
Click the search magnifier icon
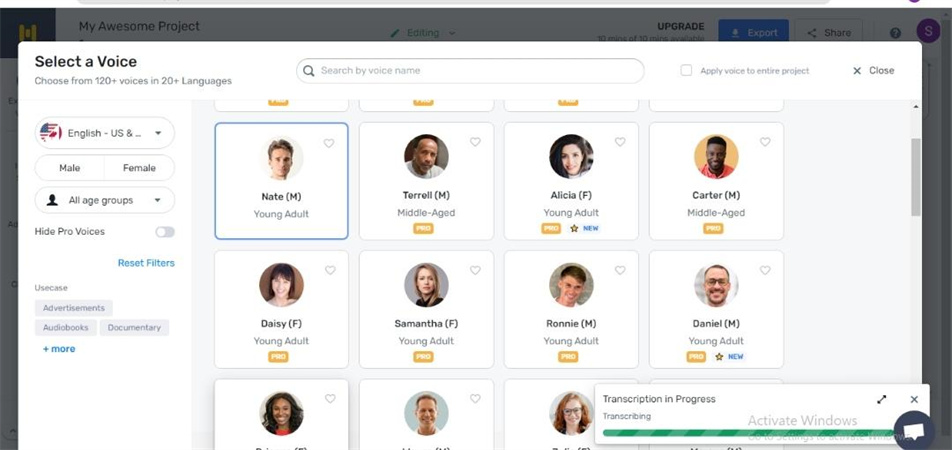point(308,71)
